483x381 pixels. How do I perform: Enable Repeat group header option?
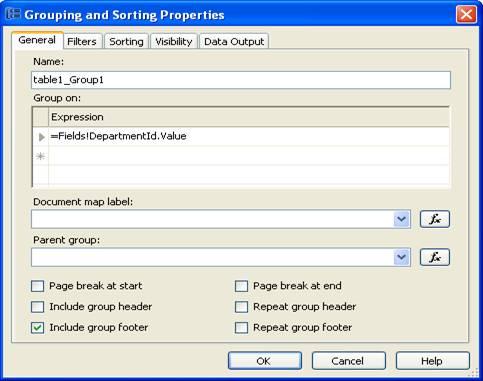click(241, 307)
